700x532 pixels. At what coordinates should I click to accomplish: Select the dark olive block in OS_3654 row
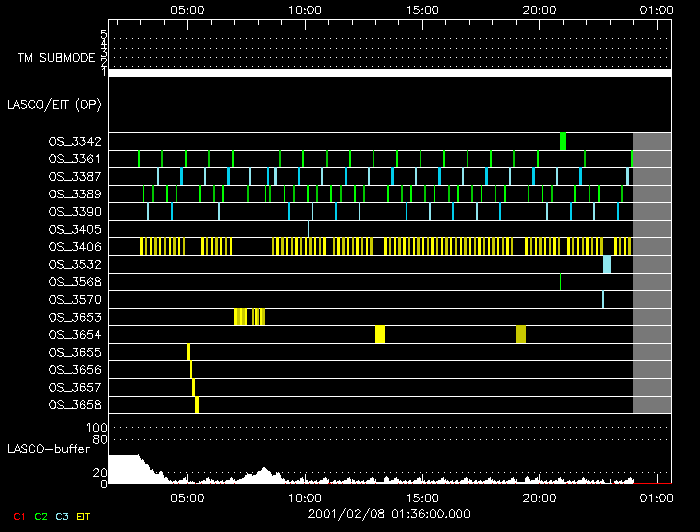click(521, 334)
